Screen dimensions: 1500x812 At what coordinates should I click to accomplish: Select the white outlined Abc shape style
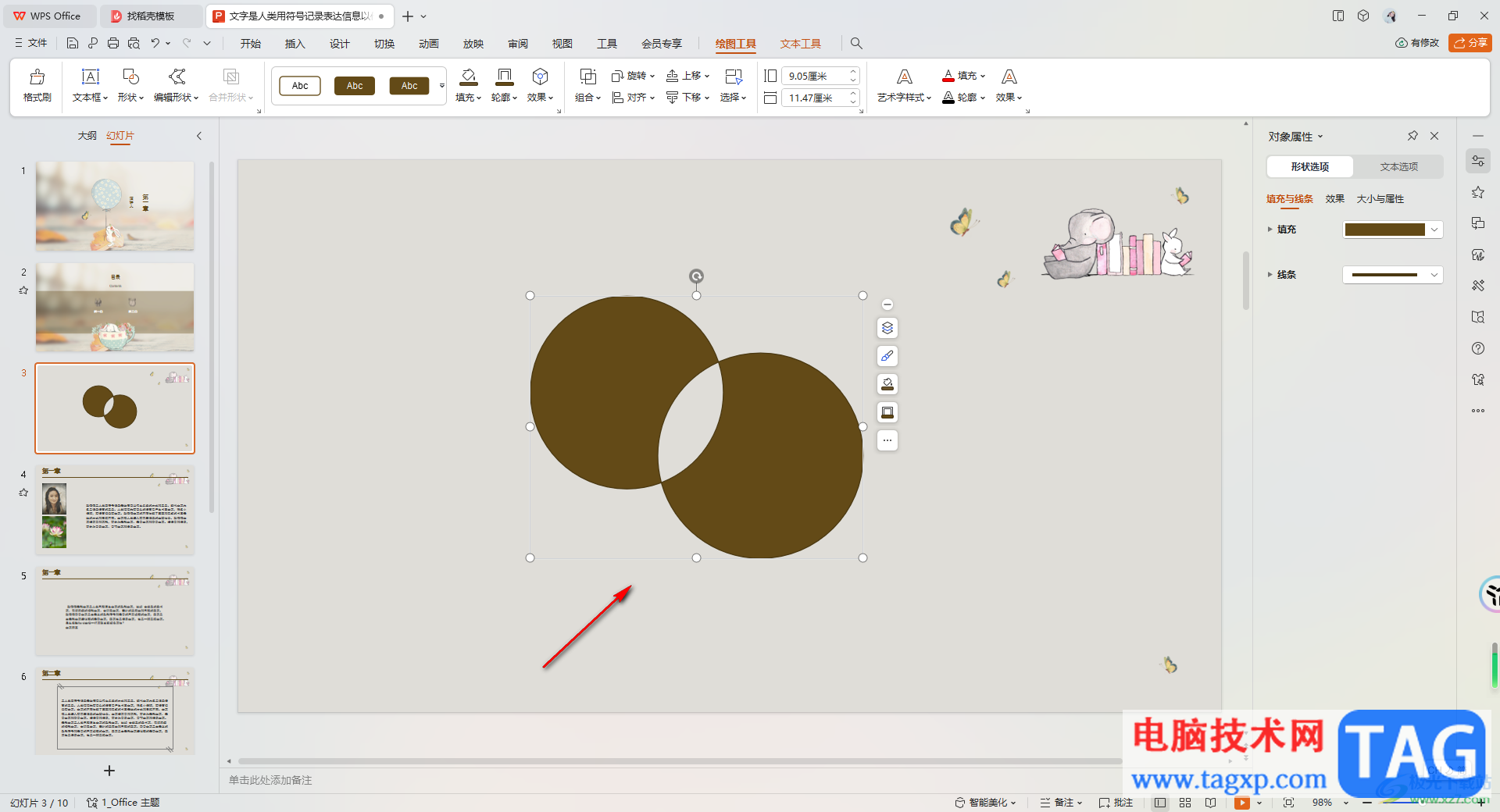[300, 86]
